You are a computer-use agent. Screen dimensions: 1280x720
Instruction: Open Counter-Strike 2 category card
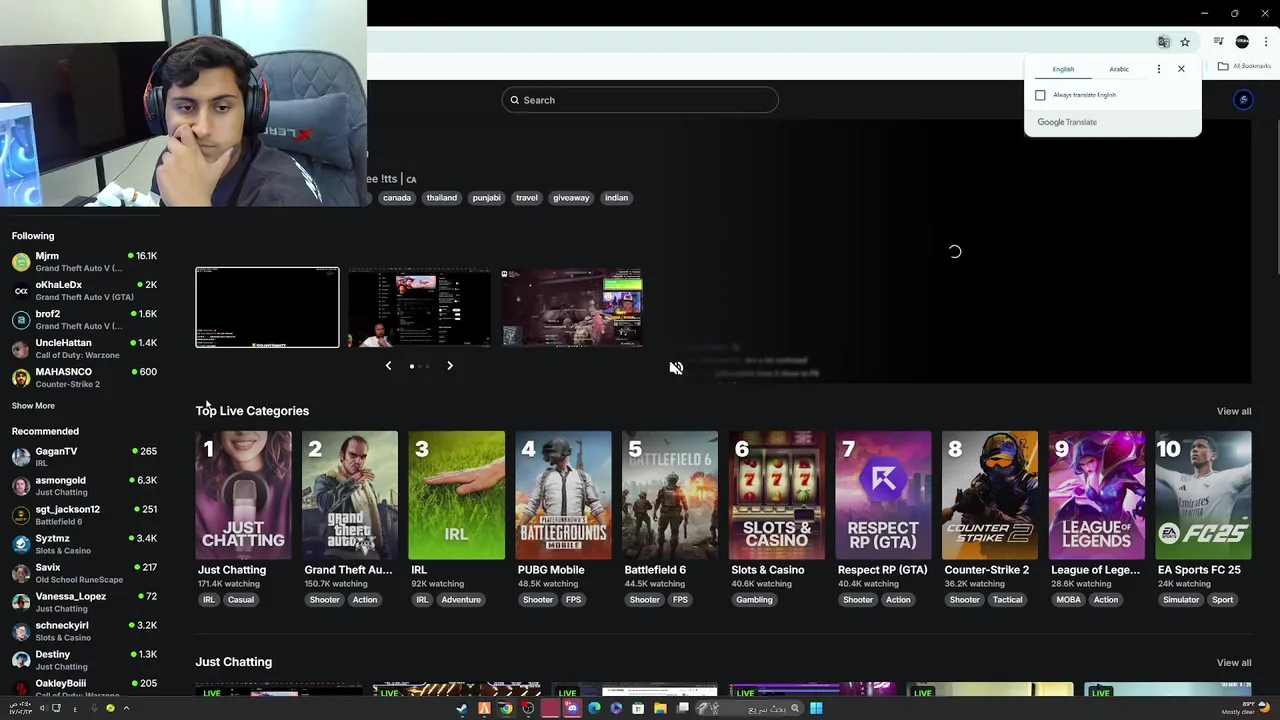point(990,495)
